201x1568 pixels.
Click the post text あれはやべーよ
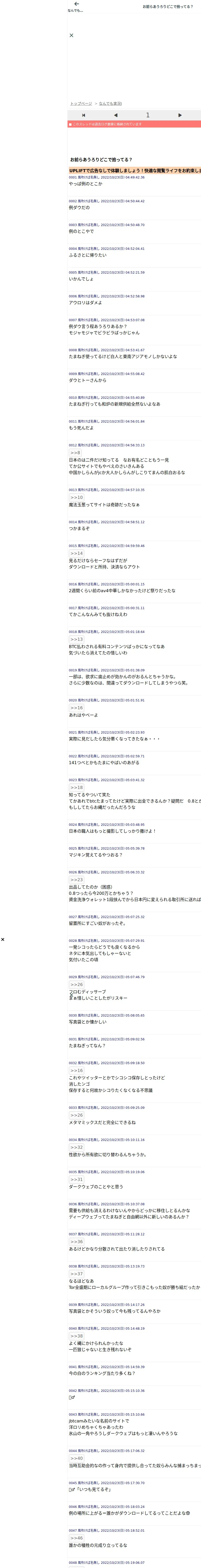83,715
